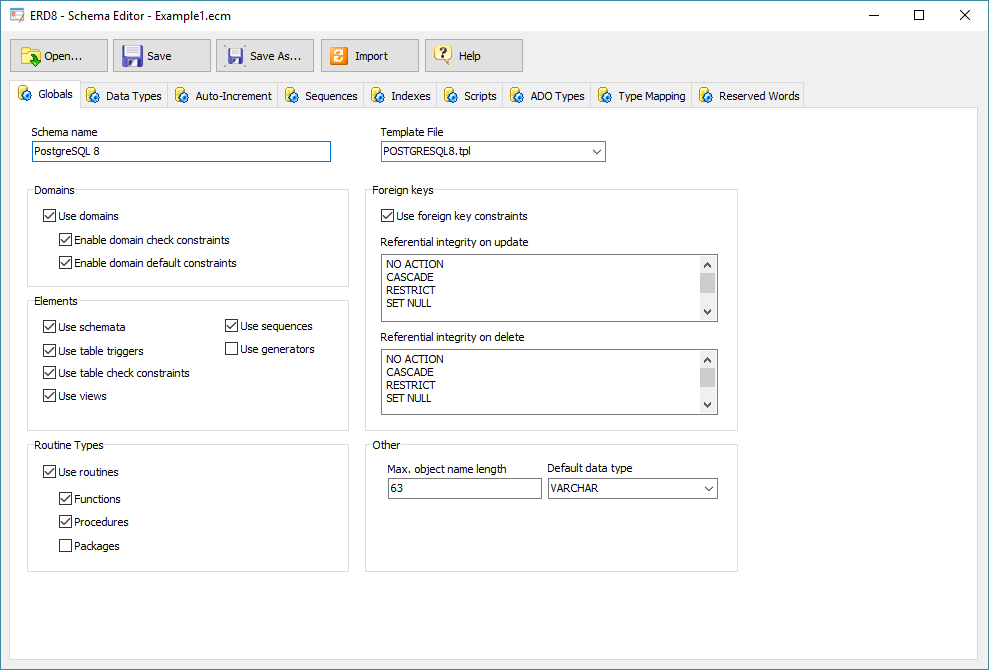Open the Template File dropdown
Image resolution: width=989 pixels, height=670 pixels.
(x=597, y=151)
